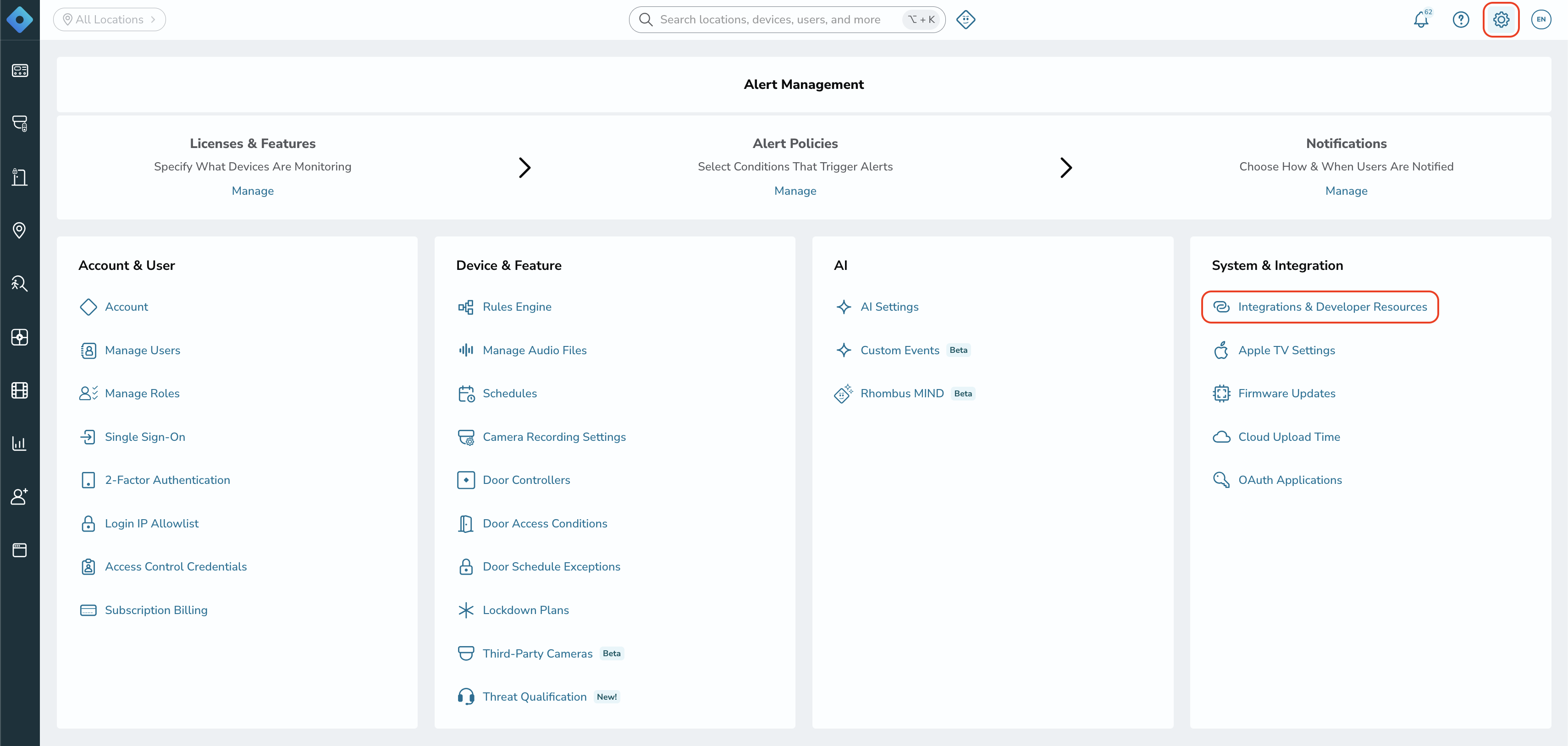The width and height of the screenshot is (1568, 746).
Task: Go to Door Controllers
Action: [526, 480]
